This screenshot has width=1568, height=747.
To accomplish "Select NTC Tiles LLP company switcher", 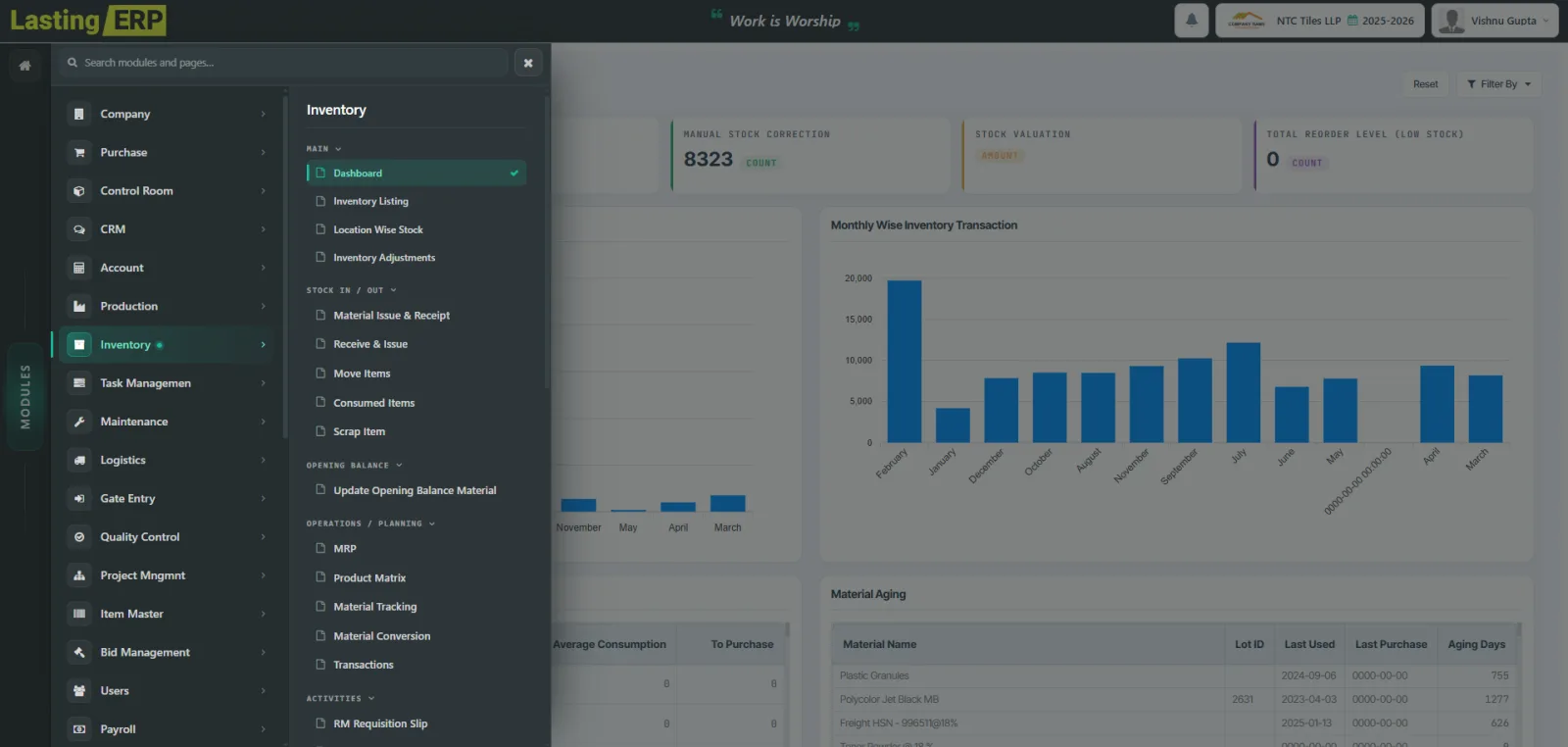I will [x=1320, y=20].
